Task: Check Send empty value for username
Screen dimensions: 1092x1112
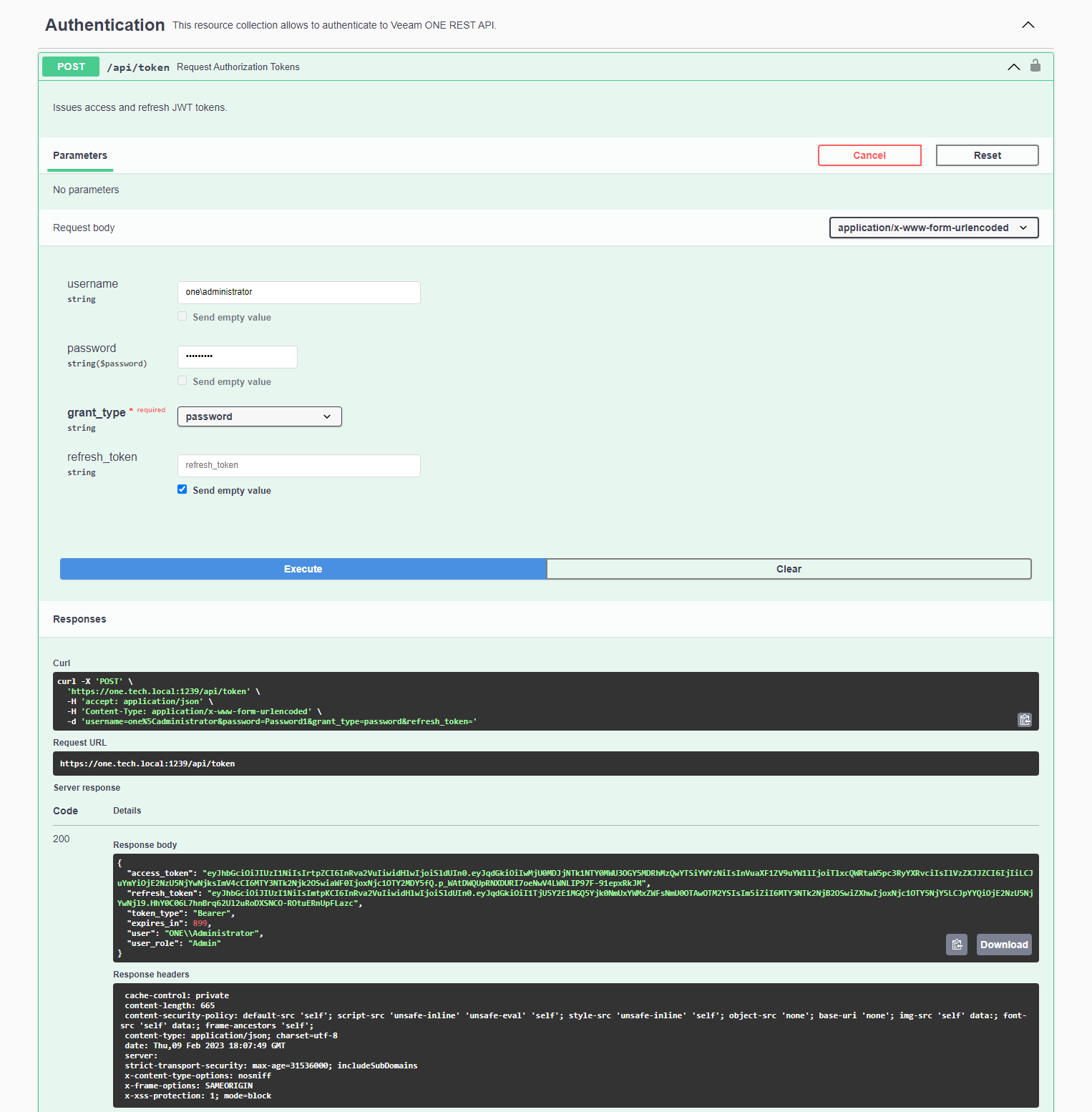Action: [182, 316]
